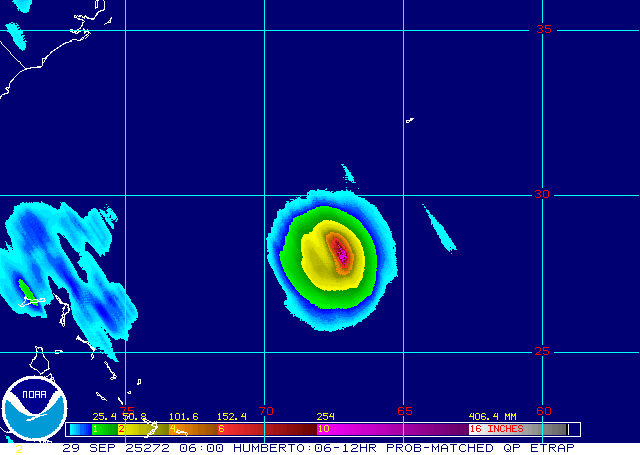Click the 25 latitude label on the right
Screen dimensions: 640x455
coord(542,351)
